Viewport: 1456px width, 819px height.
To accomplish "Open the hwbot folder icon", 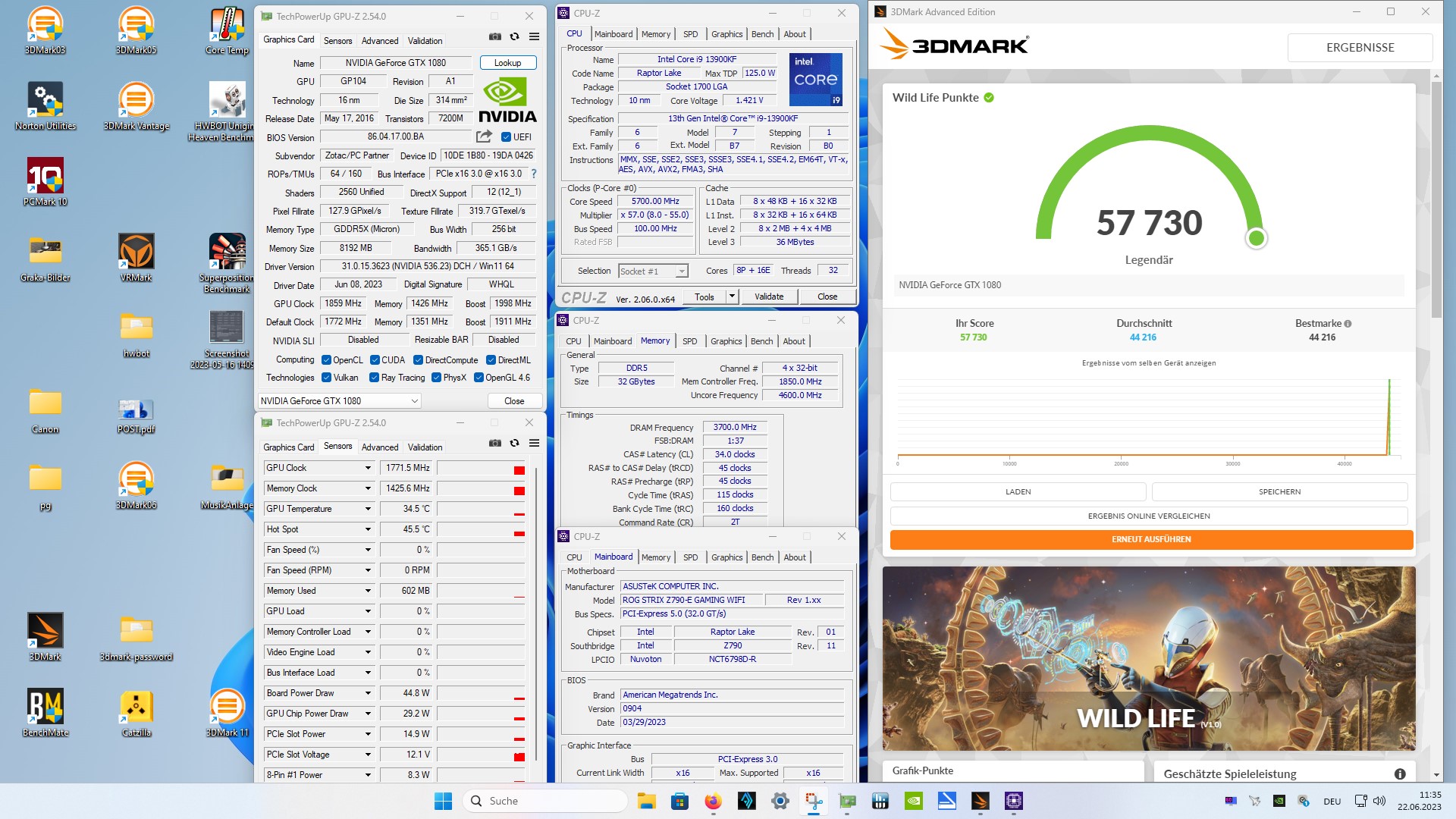I will coord(136,334).
